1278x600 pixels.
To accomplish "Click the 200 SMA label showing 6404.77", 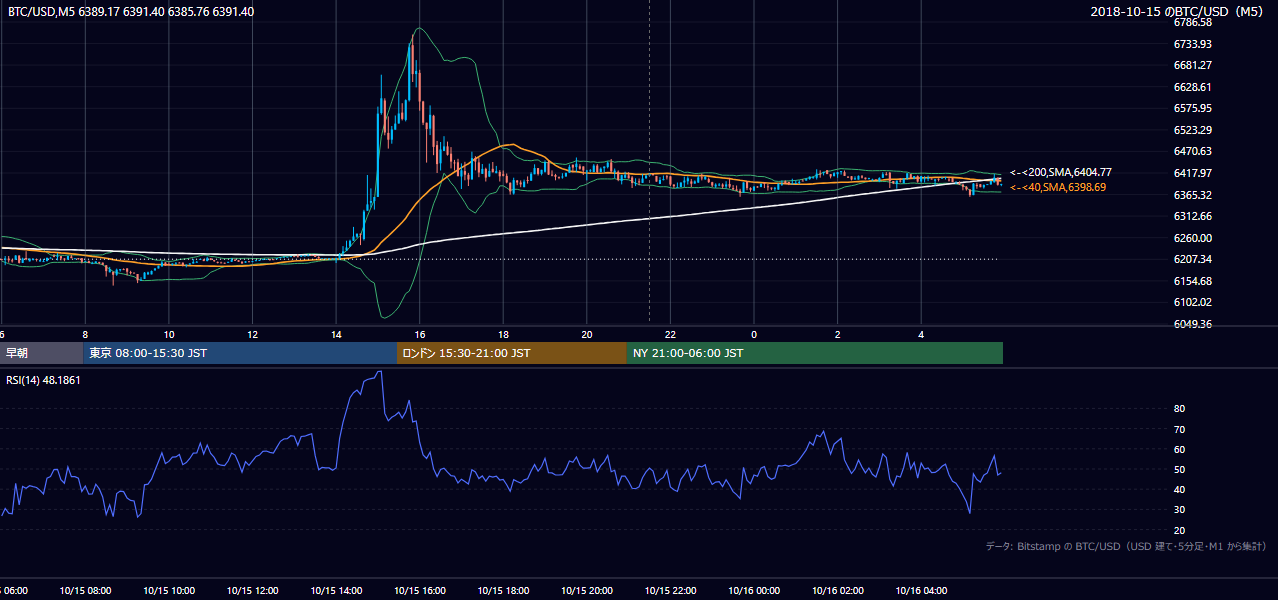I will [1060, 173].
